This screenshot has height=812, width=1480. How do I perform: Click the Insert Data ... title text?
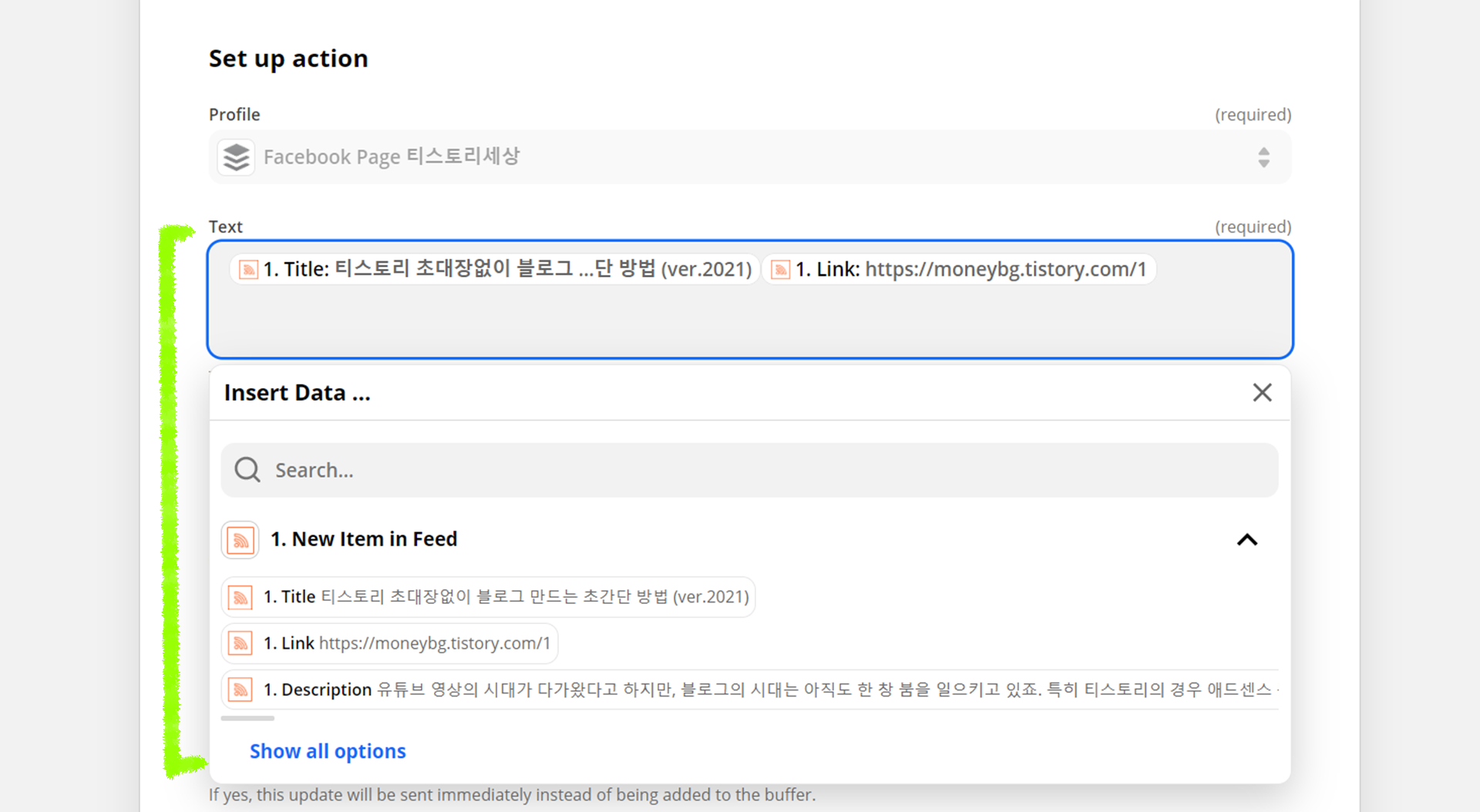pyautogui.click(x=298, y=393)
